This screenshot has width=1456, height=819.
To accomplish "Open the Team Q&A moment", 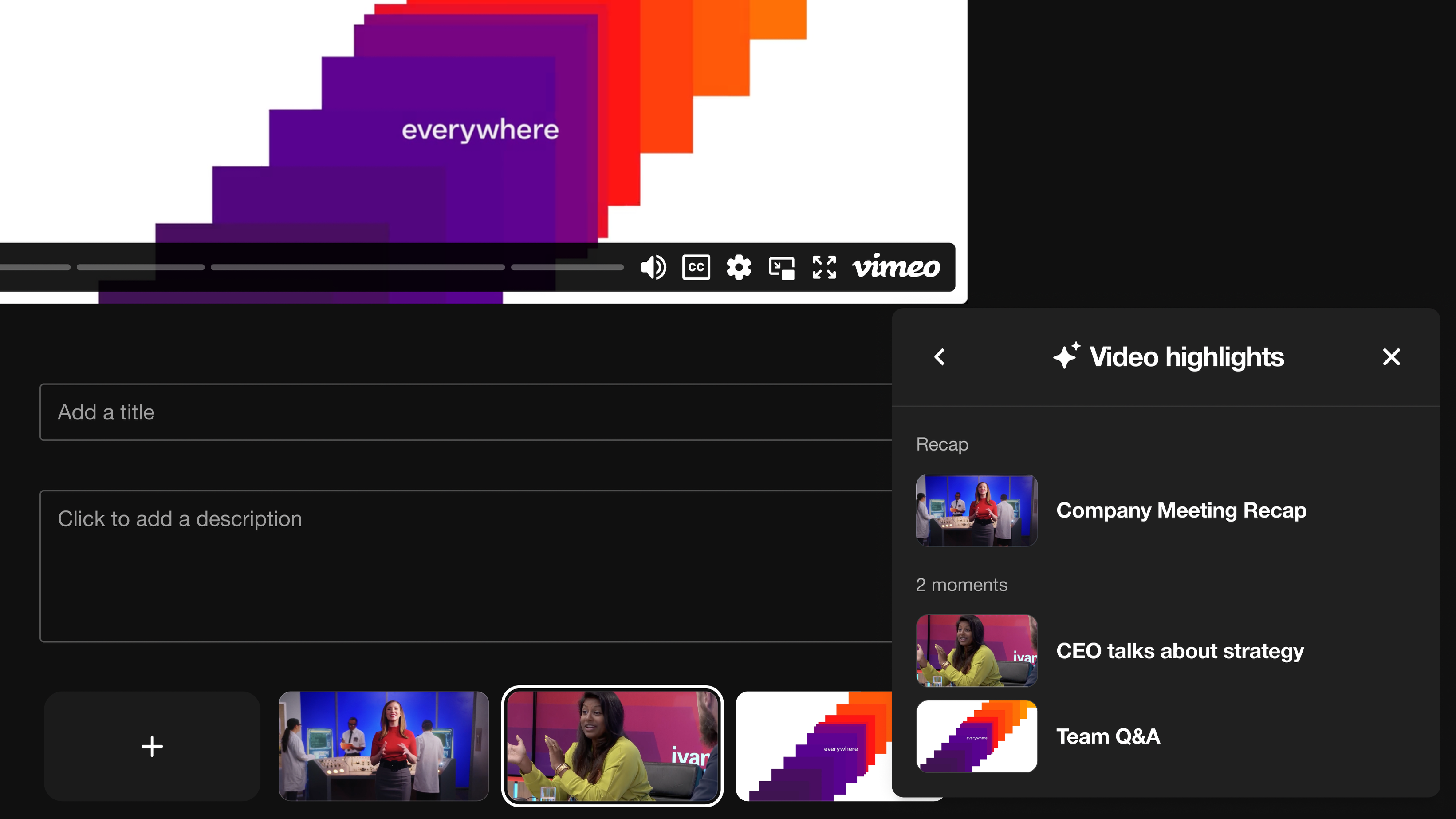I will 1108,736.
